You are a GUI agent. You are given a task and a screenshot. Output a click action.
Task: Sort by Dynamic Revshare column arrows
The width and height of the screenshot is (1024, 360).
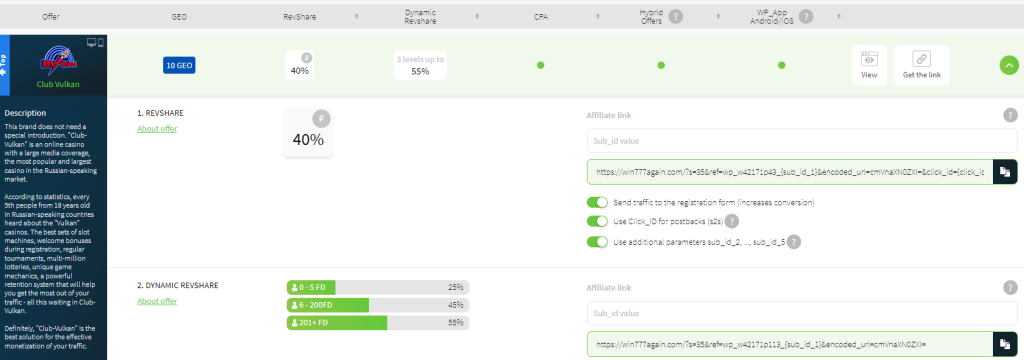point(477,16)
